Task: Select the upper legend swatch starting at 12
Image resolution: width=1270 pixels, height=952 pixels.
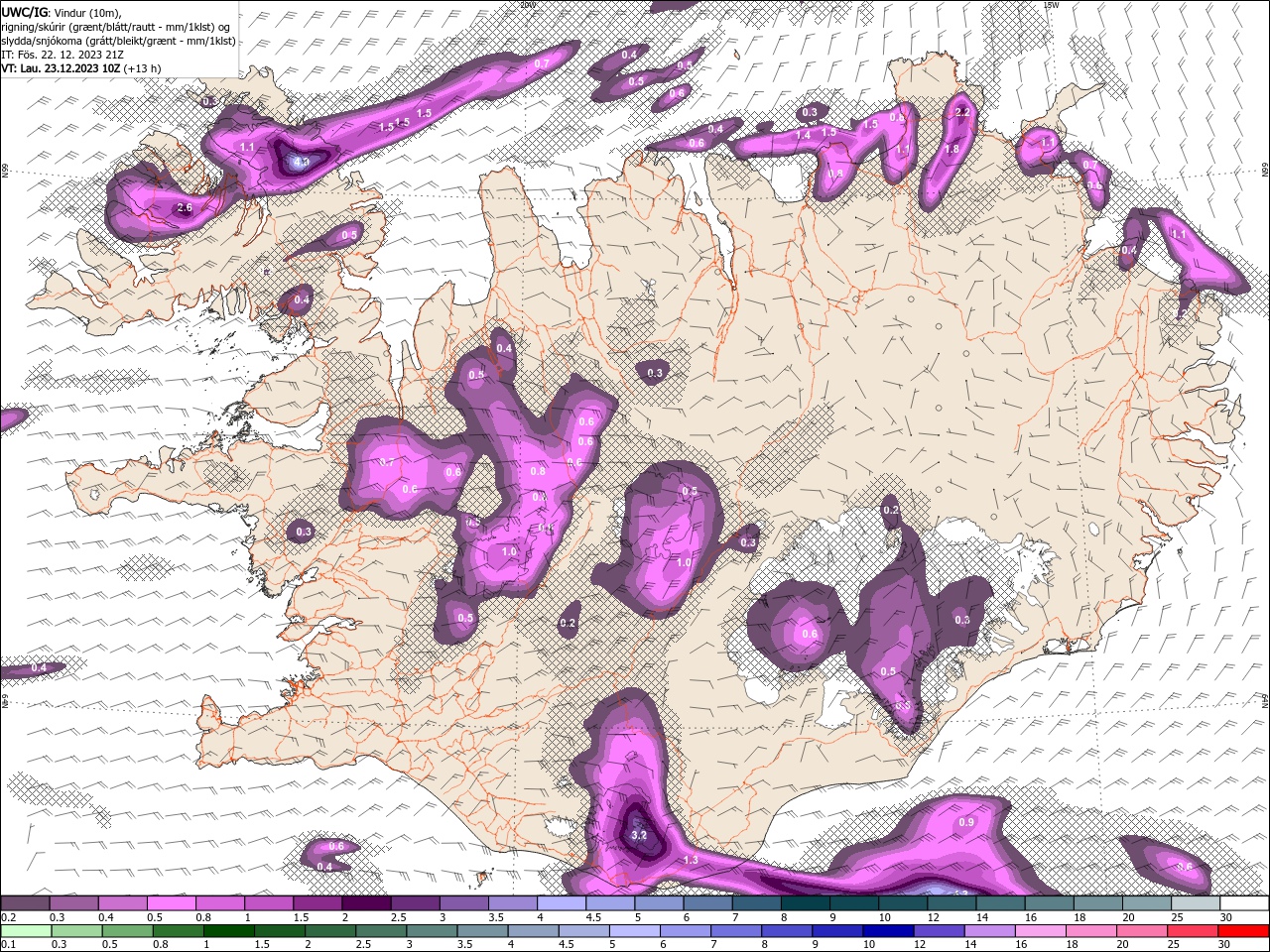Action: (x=952, y=903)
